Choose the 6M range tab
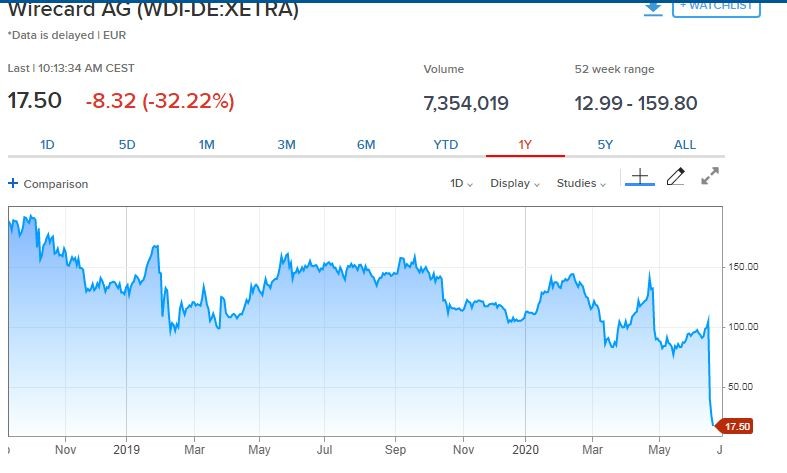This screenshot has height=473, width=787. tap(366, 145)
